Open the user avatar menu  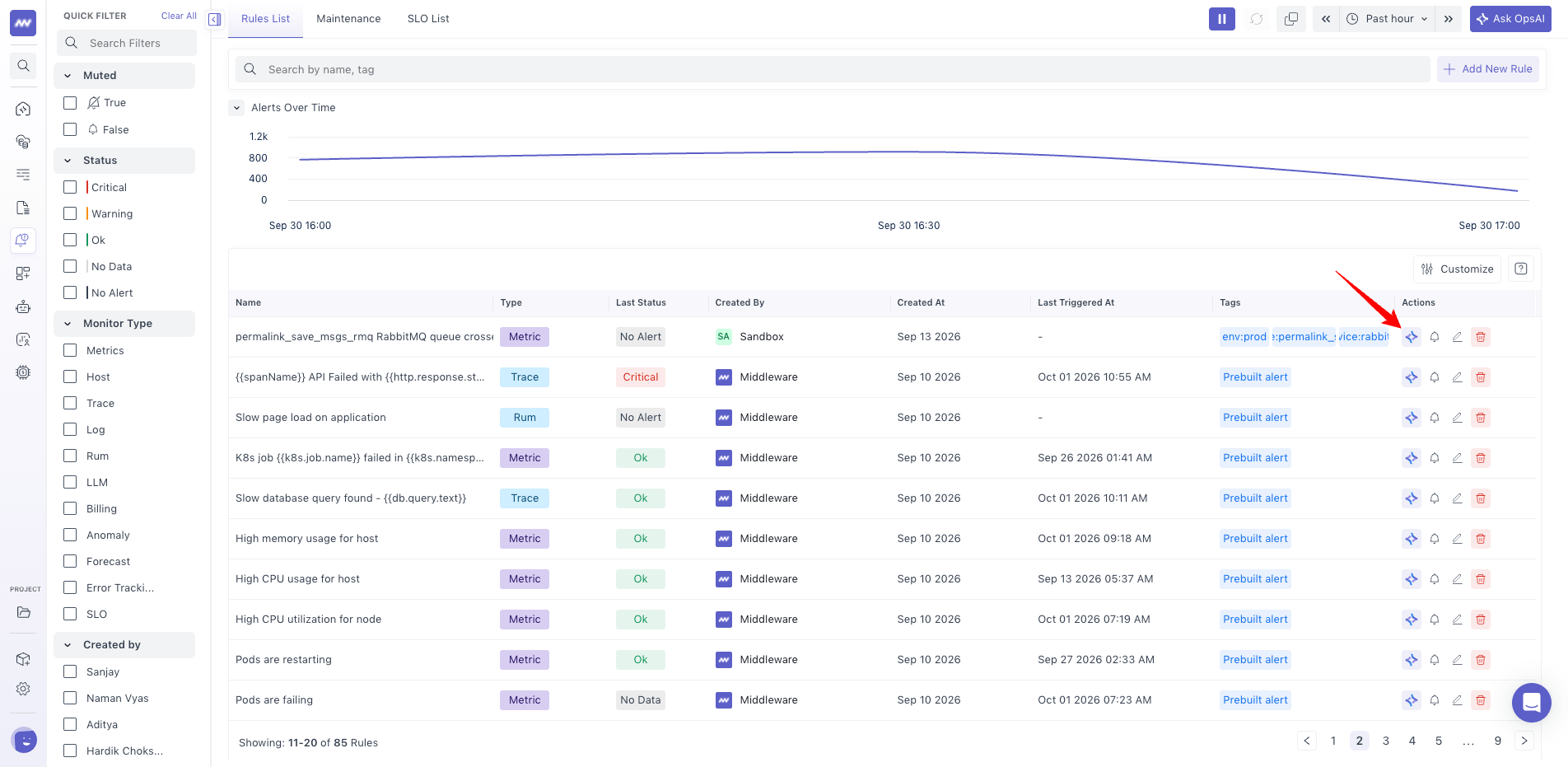coord(25,740)
